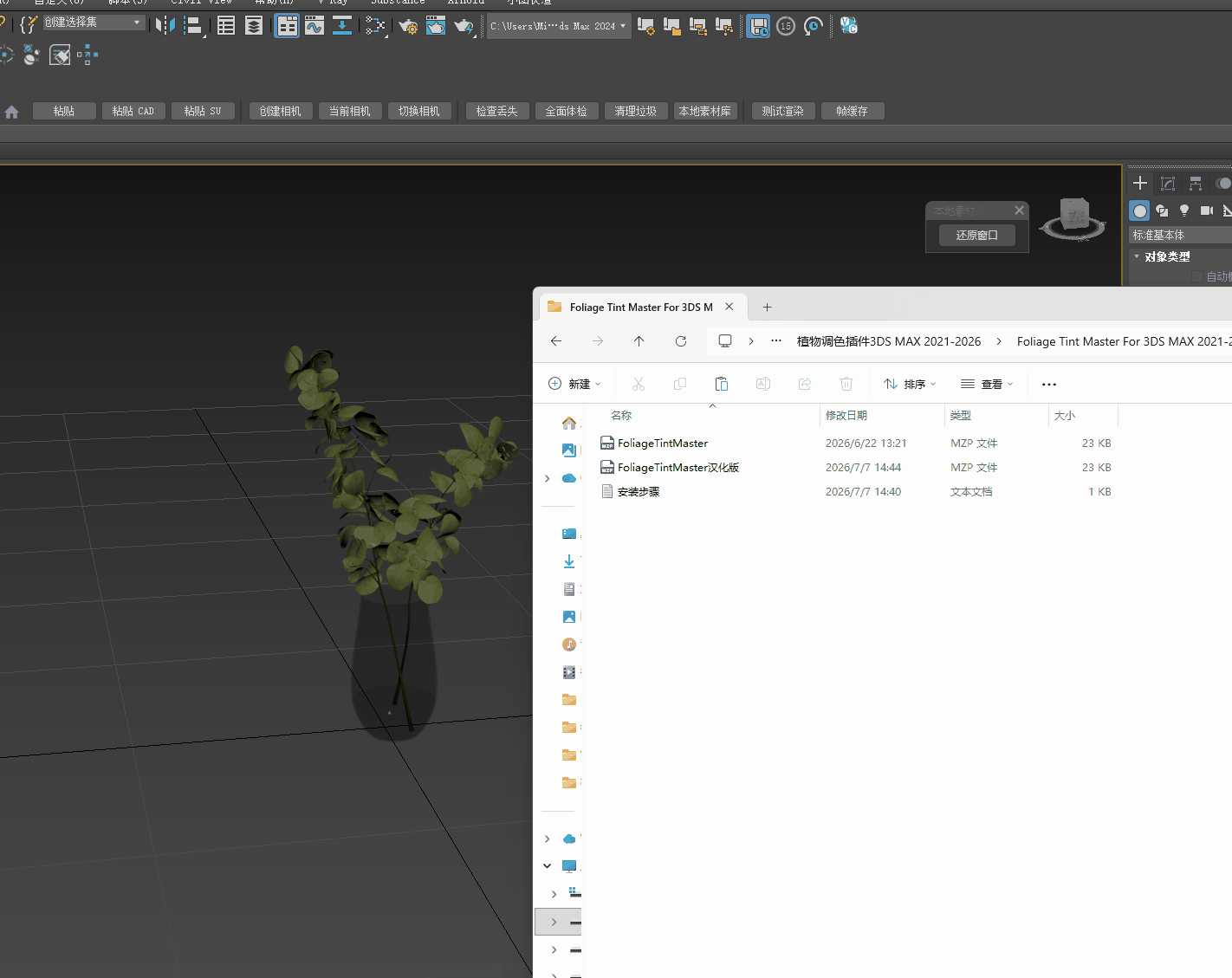Image resolution: width=1232 pixels, height=978 pixels.
Task: Add a new tab in File Explorer
Action: coord(767,308)
